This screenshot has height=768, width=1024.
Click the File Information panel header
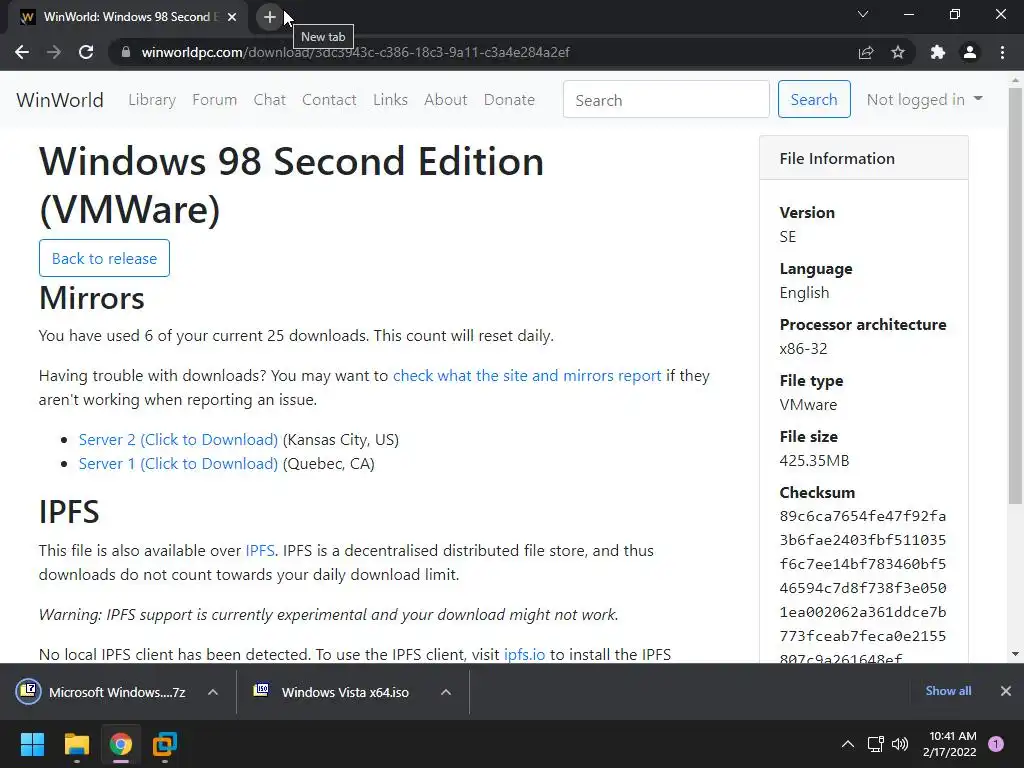click(863, 158)
